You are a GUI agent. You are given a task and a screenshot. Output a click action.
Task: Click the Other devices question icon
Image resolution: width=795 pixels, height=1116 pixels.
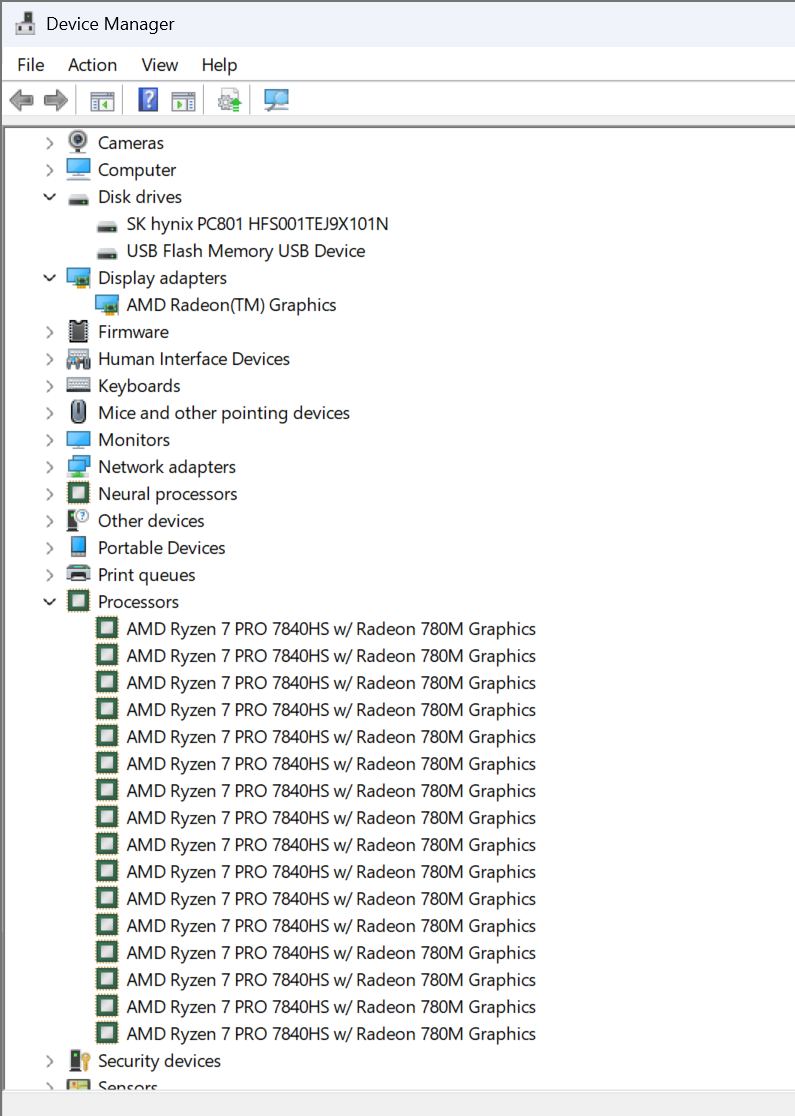click(x=78, y=520)
